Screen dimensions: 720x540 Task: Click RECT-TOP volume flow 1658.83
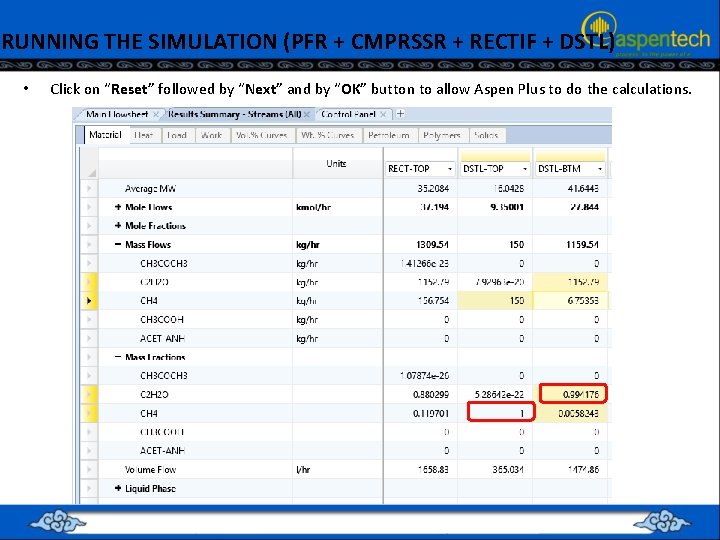tap(433, 470)
